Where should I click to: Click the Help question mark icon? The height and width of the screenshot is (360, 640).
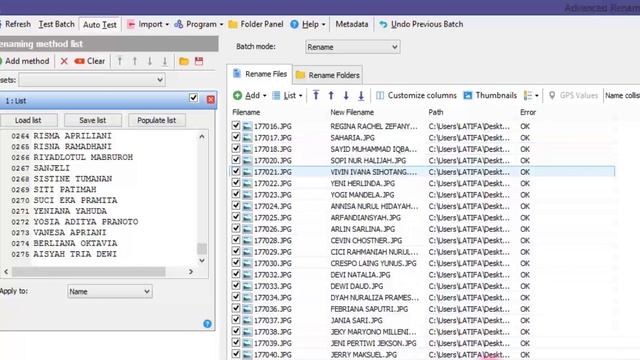[294, 24]
